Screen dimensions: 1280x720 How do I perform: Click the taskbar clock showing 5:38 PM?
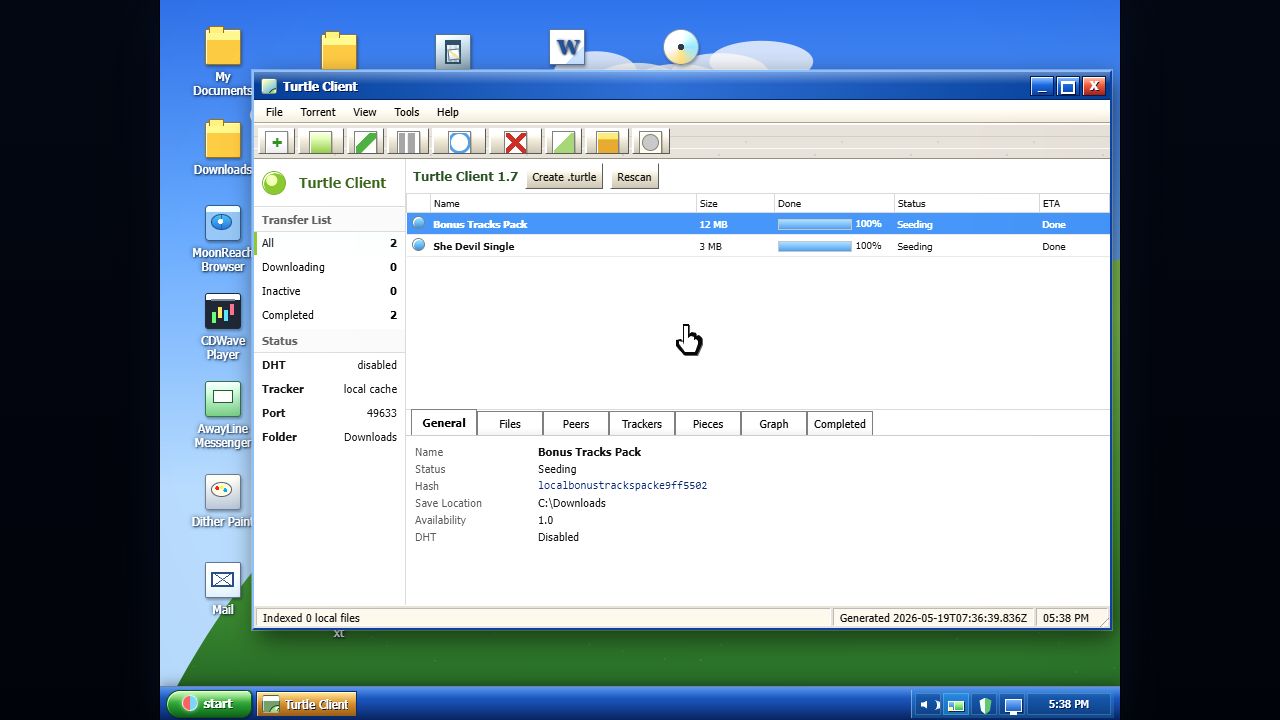click(1068, 705)
